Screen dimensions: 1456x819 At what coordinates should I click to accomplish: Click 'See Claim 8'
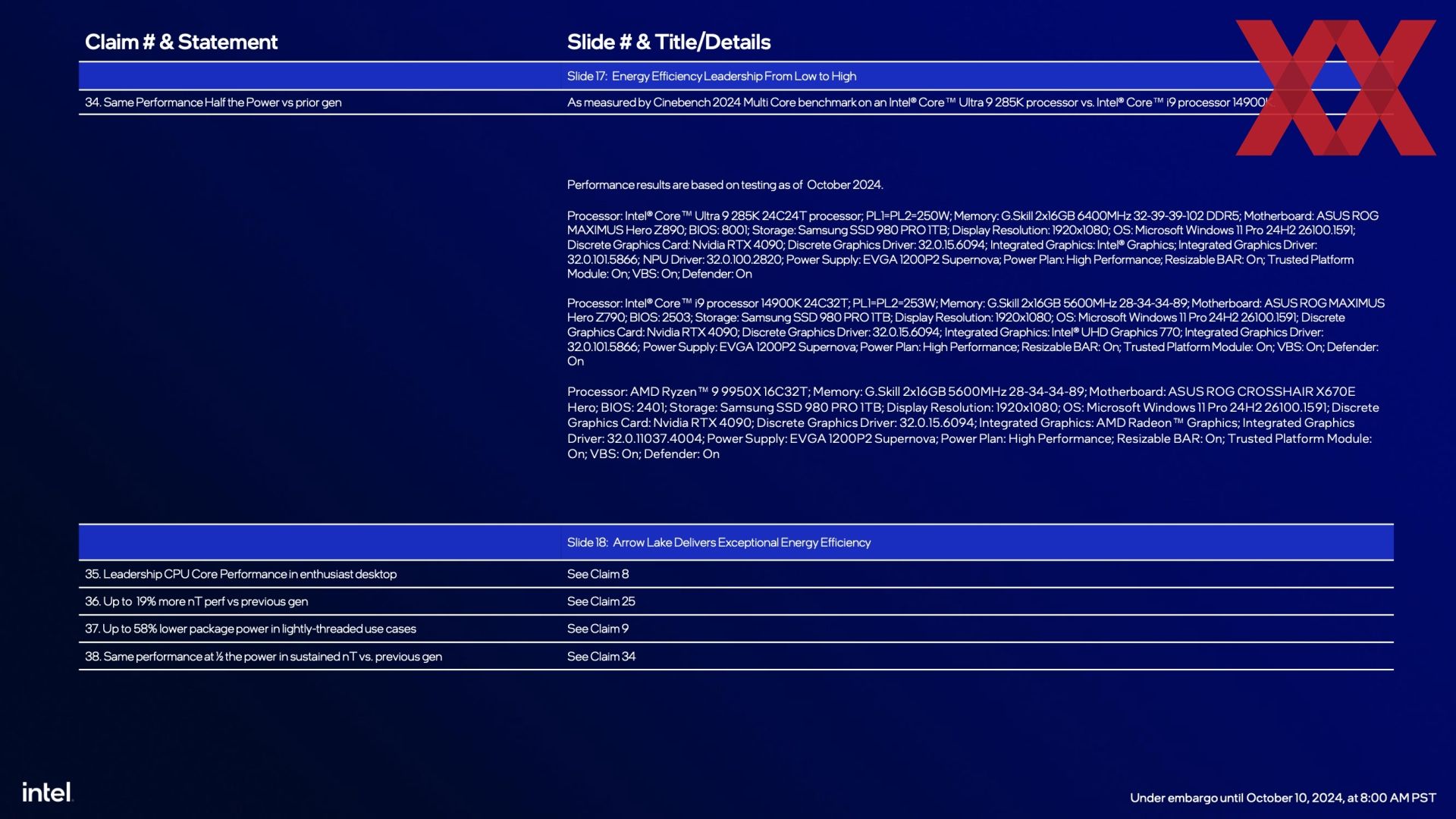(598, 574)
